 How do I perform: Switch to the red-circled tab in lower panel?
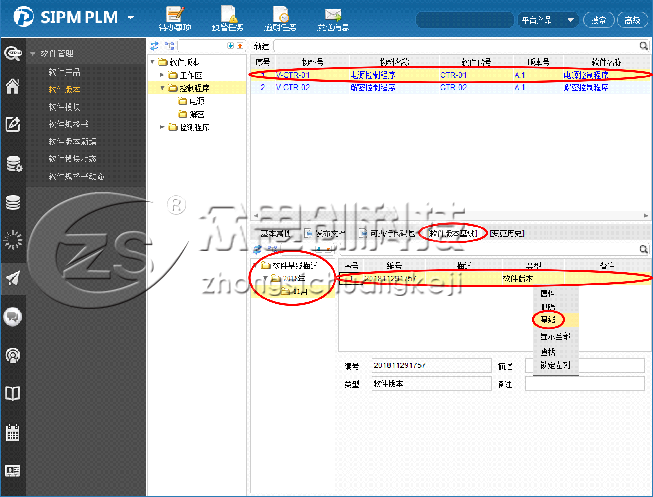click(453, 233)
